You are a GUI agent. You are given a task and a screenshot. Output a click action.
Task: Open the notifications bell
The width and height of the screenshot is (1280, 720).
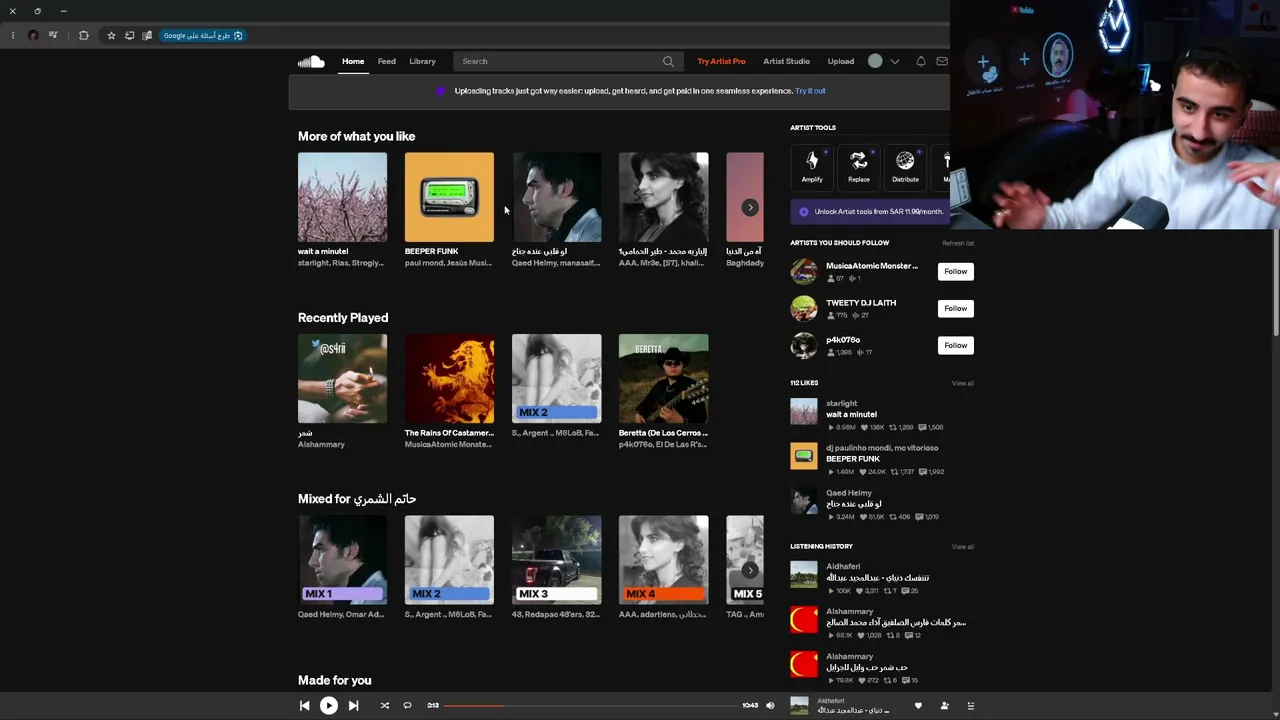(921, 62)
